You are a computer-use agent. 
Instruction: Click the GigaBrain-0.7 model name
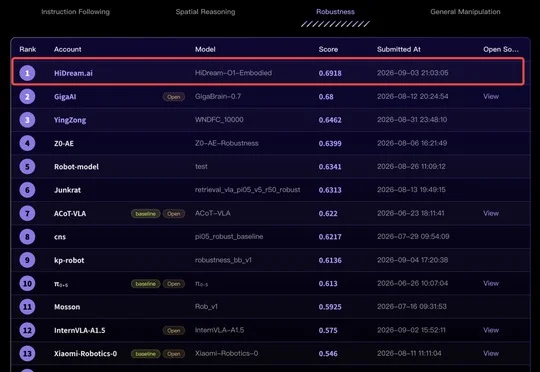218,96
